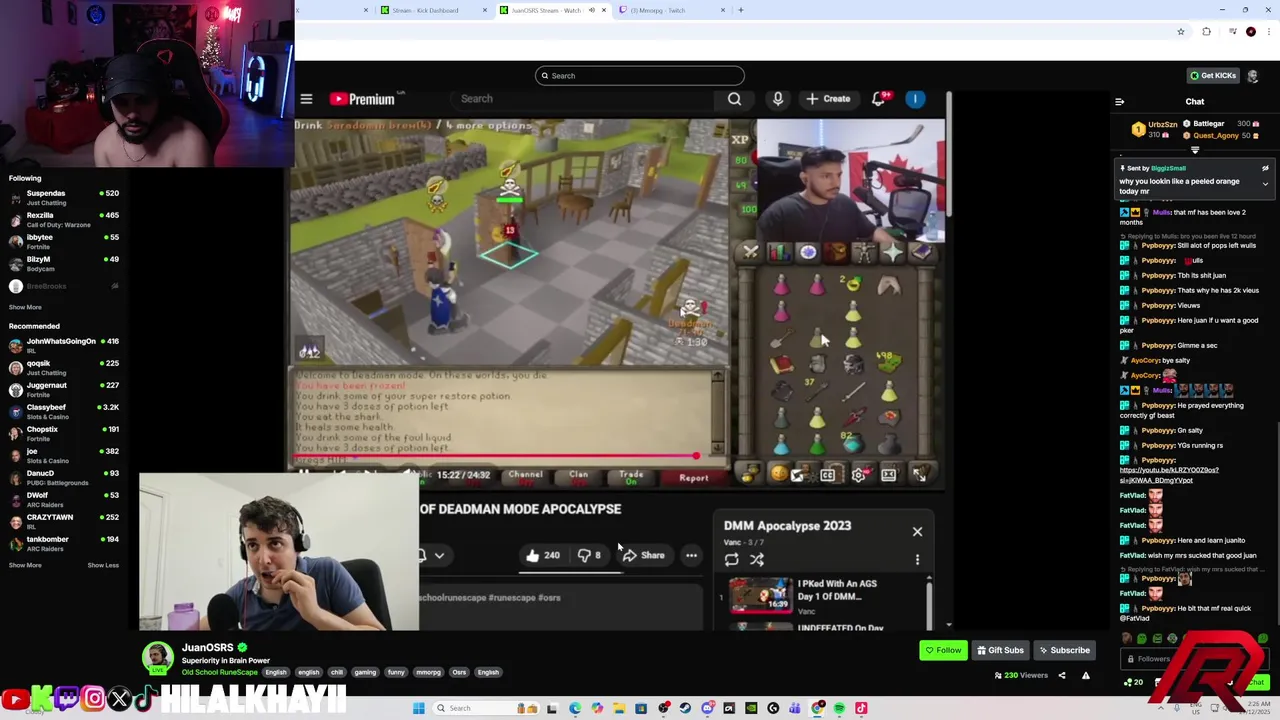Mute the JuanOSRS tab audio icon
Screen dimensions: 1280x720
click(x=591, y=10)
